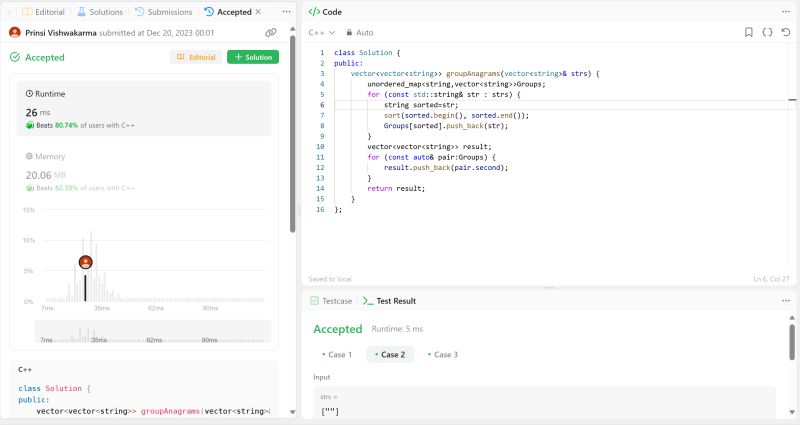Click the chip icon beside Memory
This screenshot has width=800, height=425.
click(x=29, y=156)
